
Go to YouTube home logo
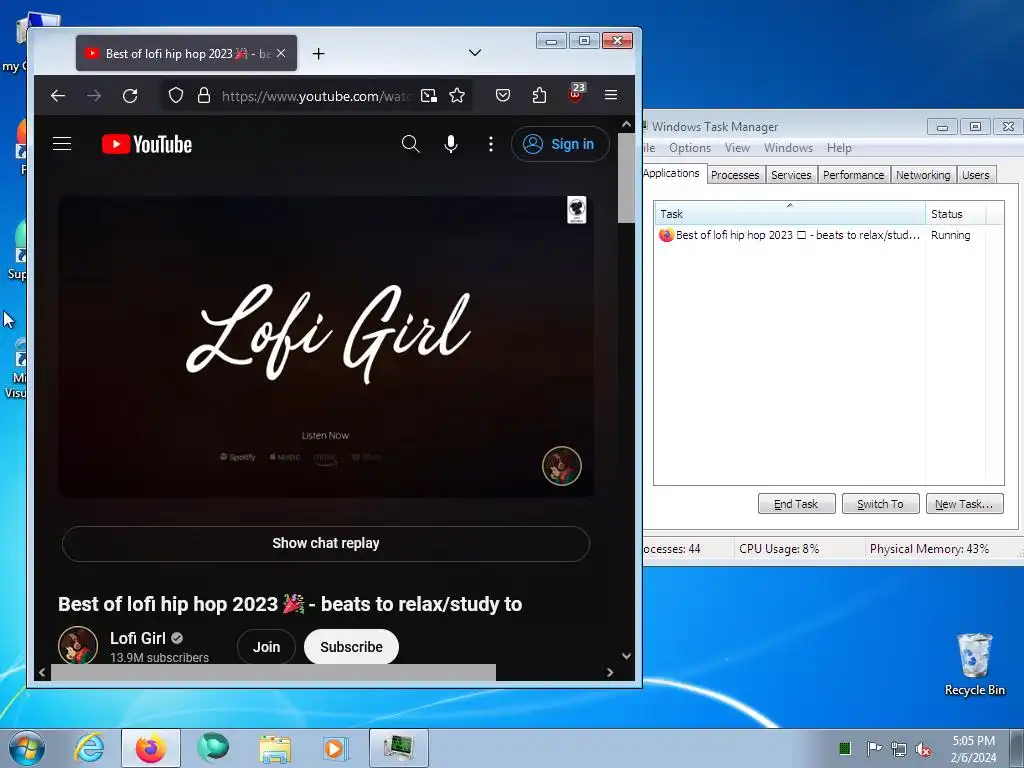[x=147, y=144]
